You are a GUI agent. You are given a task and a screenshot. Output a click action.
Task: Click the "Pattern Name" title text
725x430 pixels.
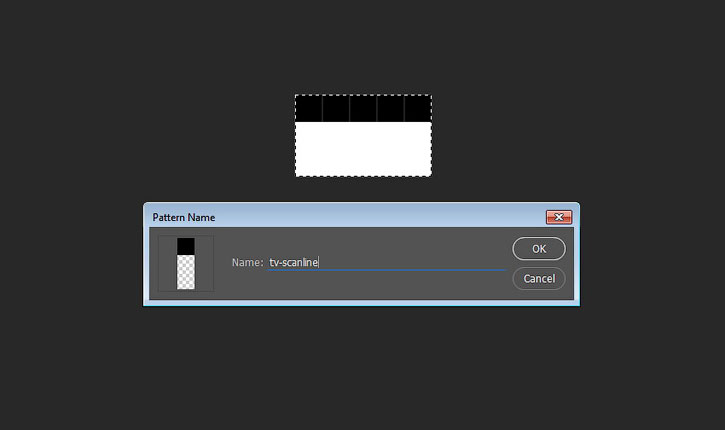click(x=184, y=217)
